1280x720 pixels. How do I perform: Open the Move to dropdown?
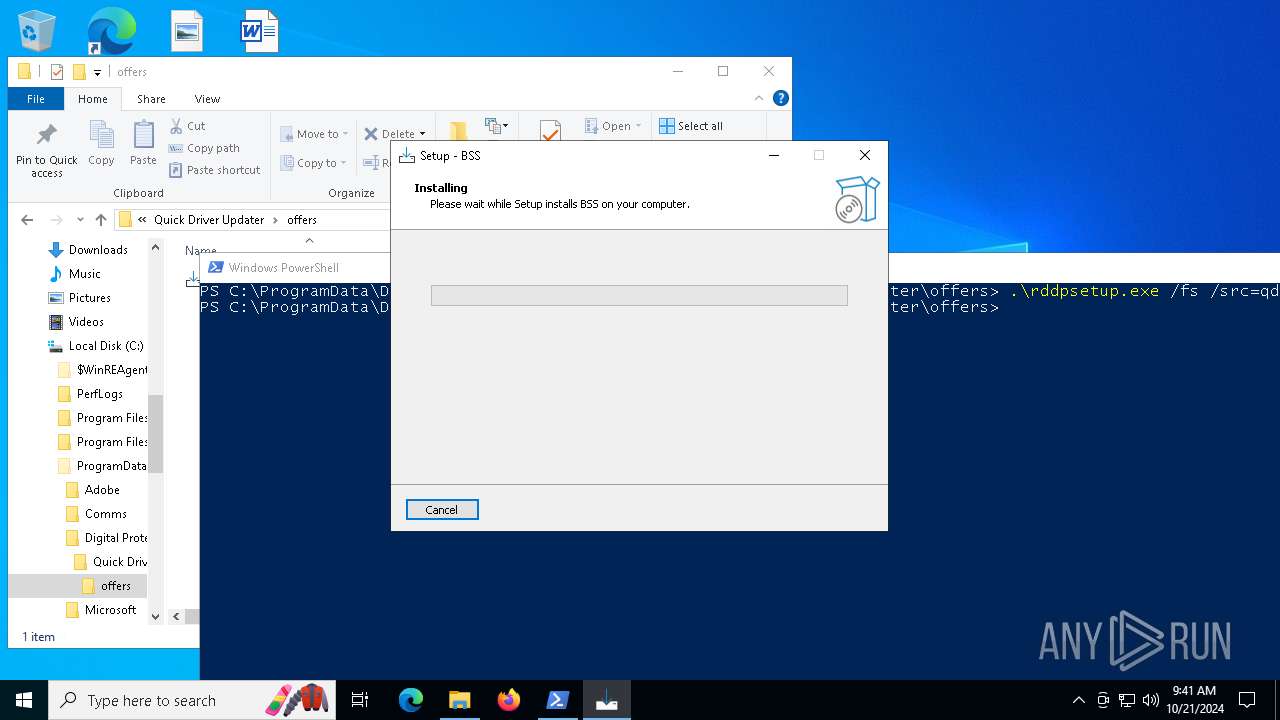click(314, 134)
